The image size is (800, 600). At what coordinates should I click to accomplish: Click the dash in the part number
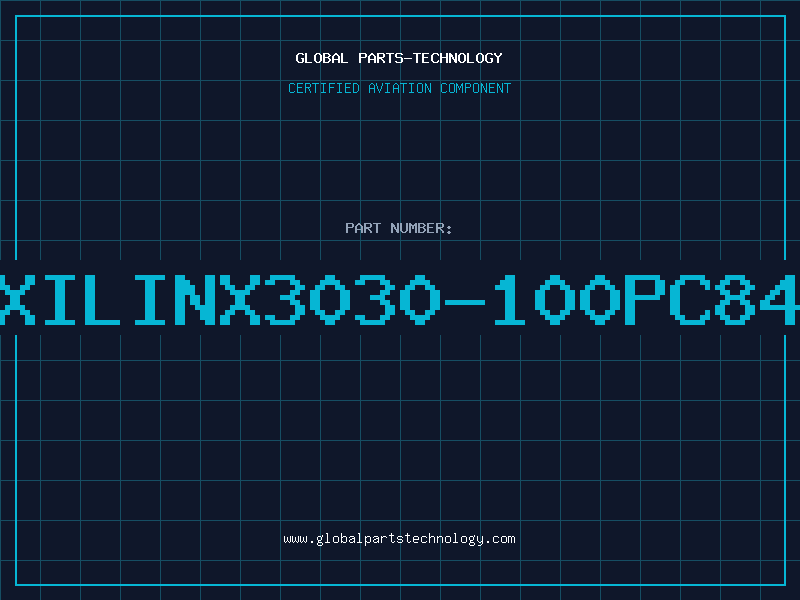click(x=464, y=302)
